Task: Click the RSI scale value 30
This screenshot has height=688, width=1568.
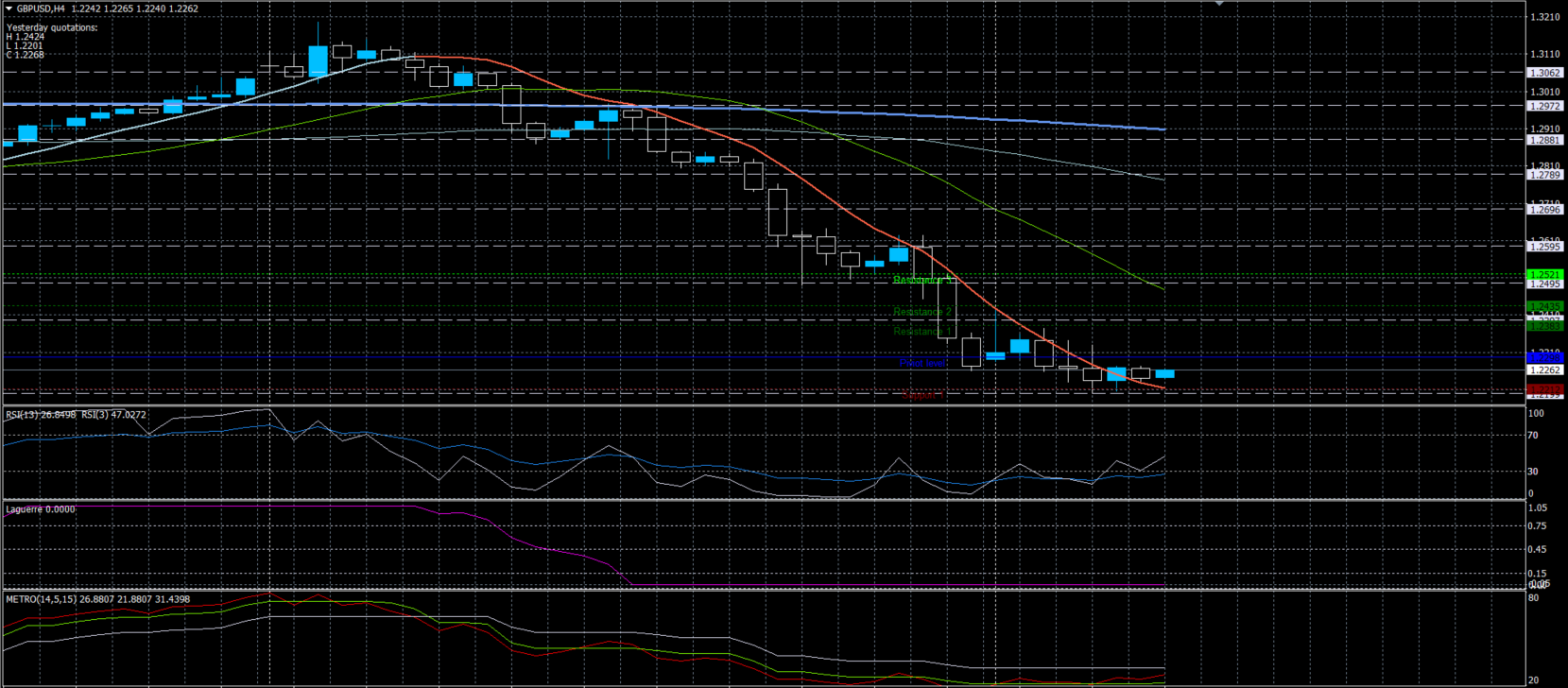Action: [1533, 472]
